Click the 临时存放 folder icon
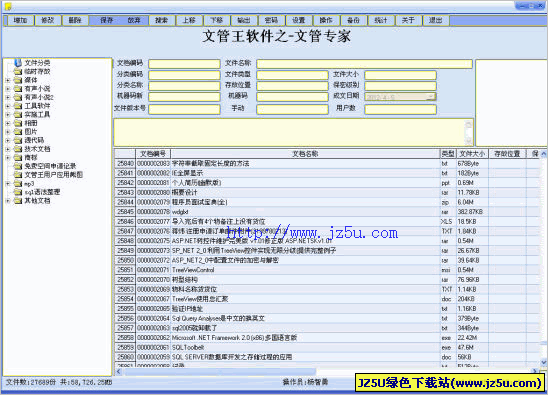Screen dimensions: 548x395 (x=18, y=72)
